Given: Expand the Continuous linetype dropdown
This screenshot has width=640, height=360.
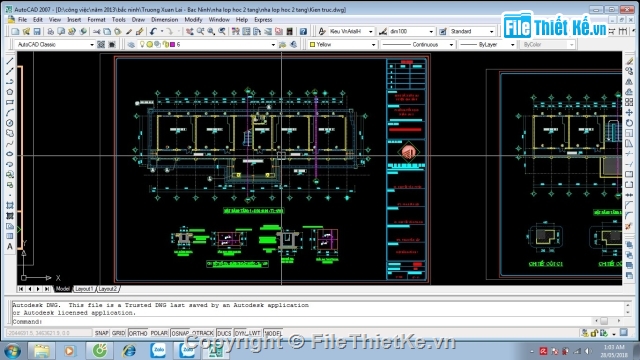Looking at the screenshot, I should click(418, 44).
